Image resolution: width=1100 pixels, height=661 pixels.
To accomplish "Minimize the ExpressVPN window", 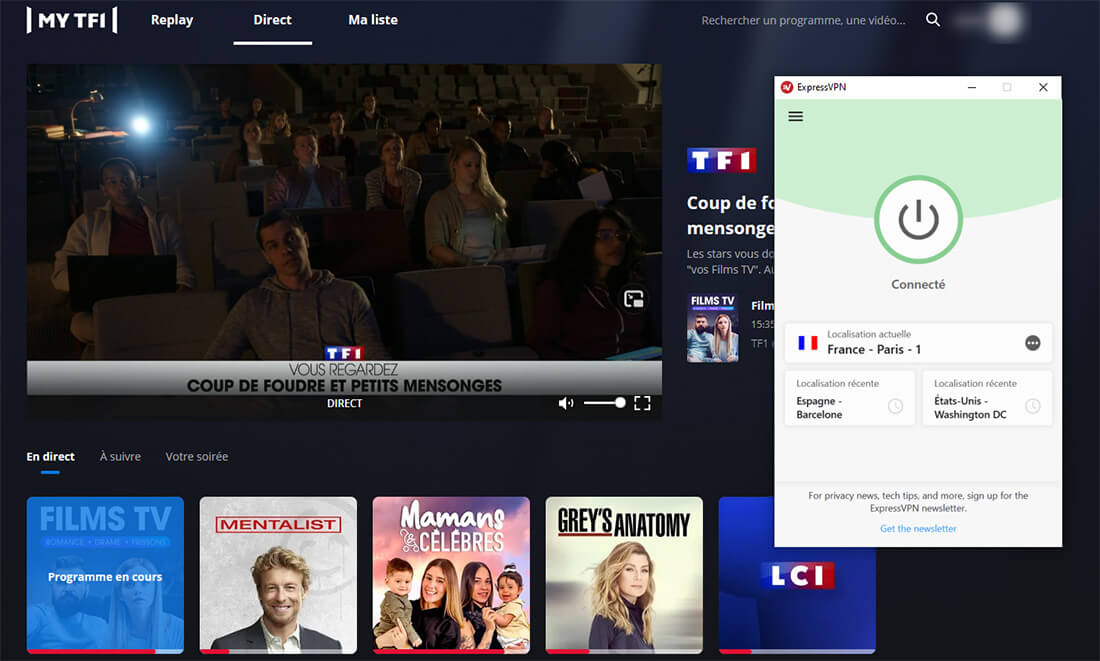I will coord(972,87).
